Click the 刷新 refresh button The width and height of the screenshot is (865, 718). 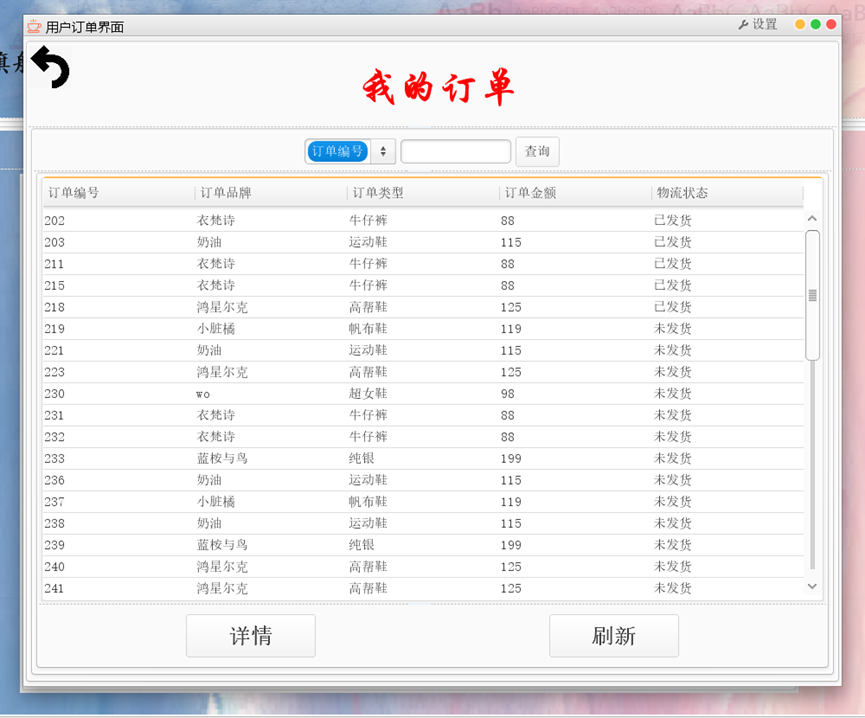coord(613,636)
